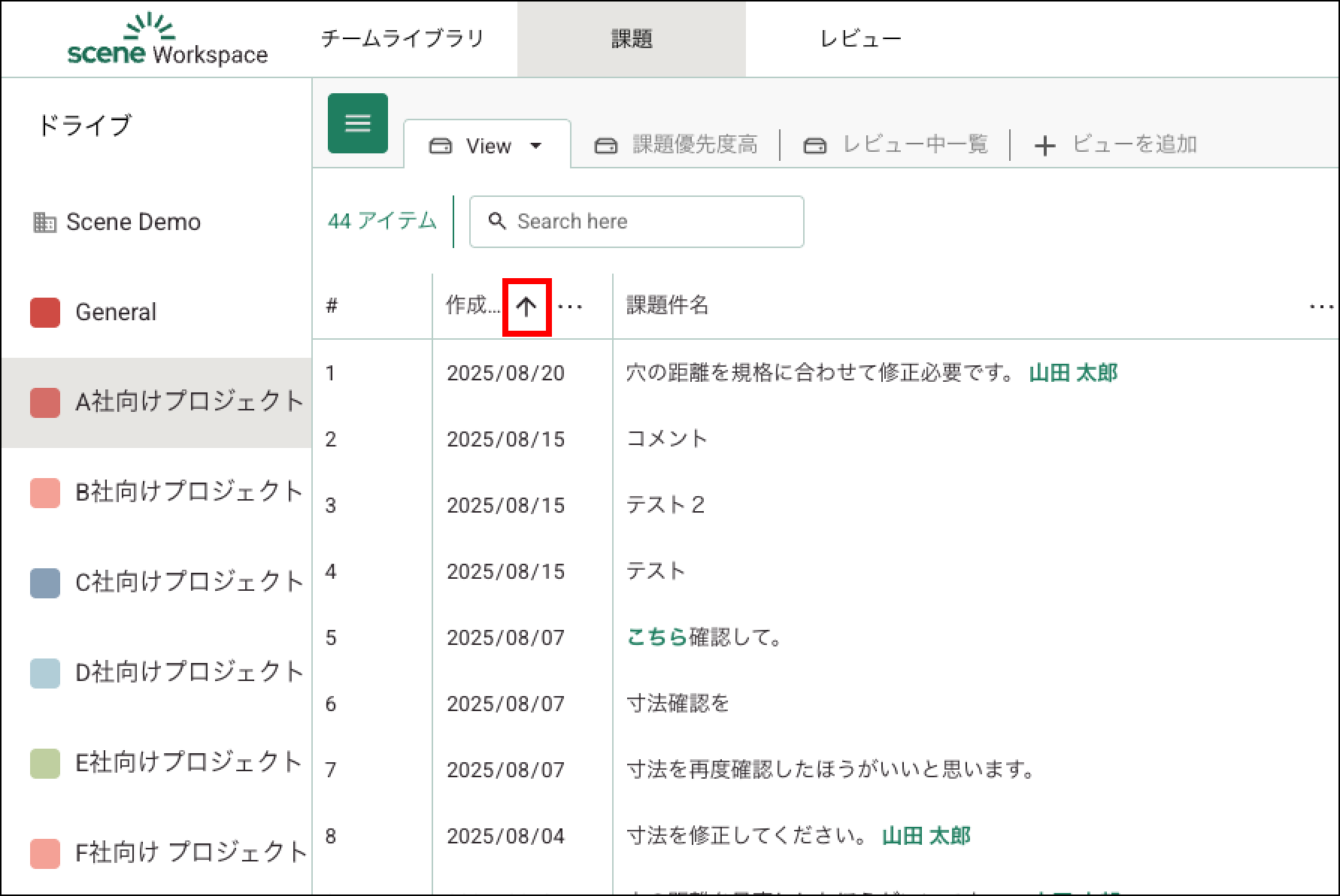Click the green hamburger menu button

[357, 123]
